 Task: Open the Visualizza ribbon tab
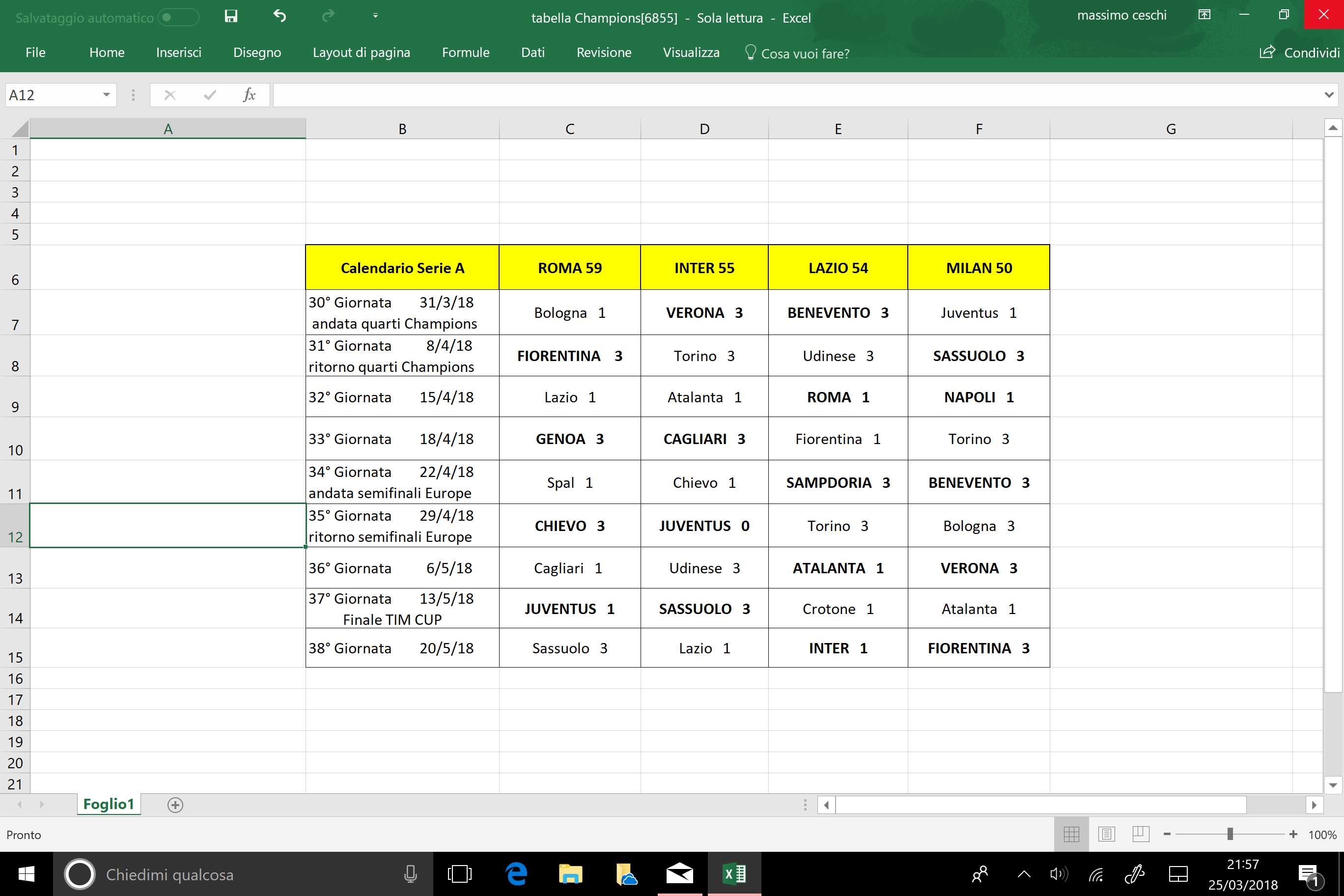(x=691, y=53)
